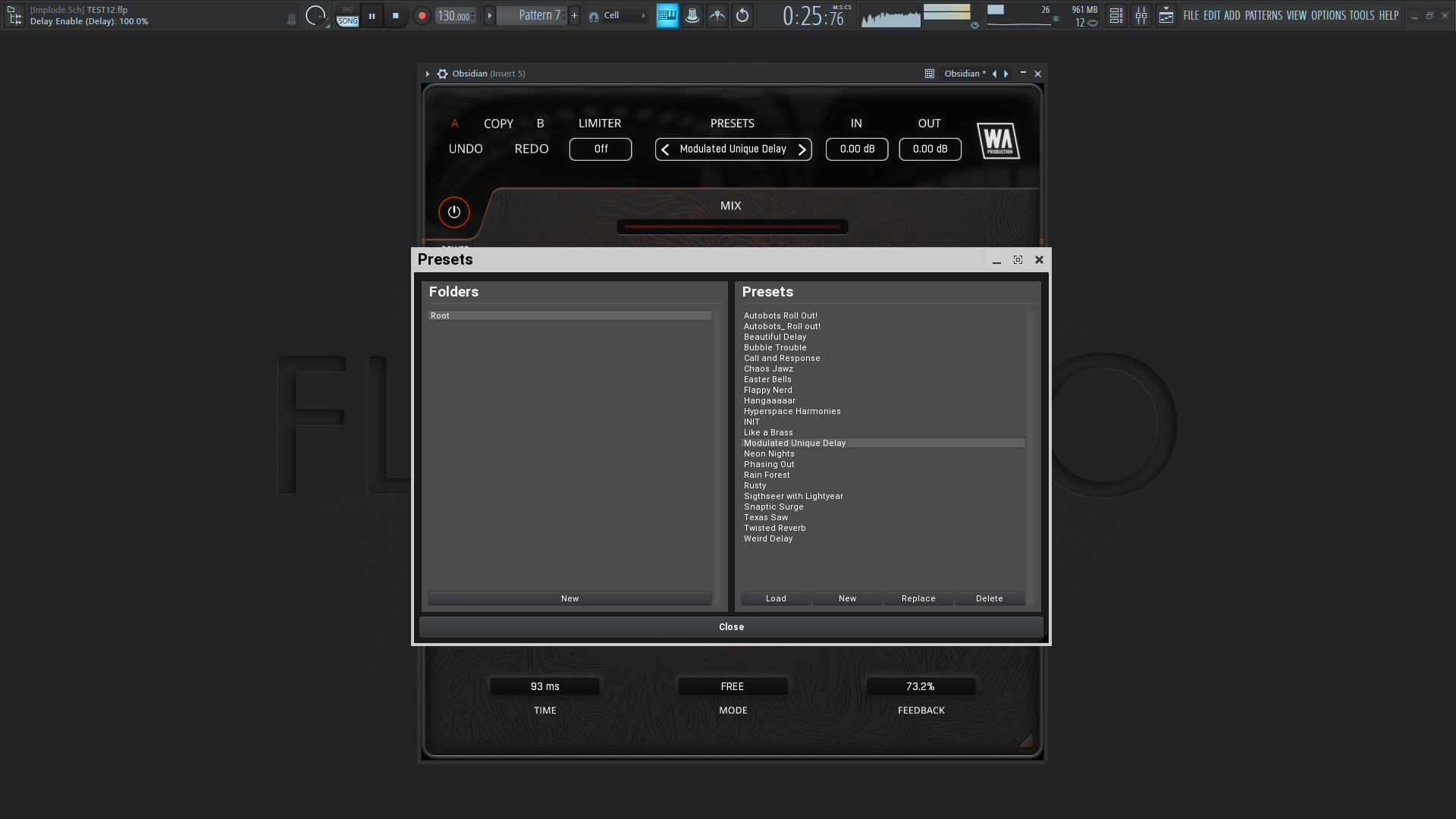The height and width of the screenshot is (819, 1456).
Task: Toggle typing keyboard to piano icon
Action: (x=667, y=15)
